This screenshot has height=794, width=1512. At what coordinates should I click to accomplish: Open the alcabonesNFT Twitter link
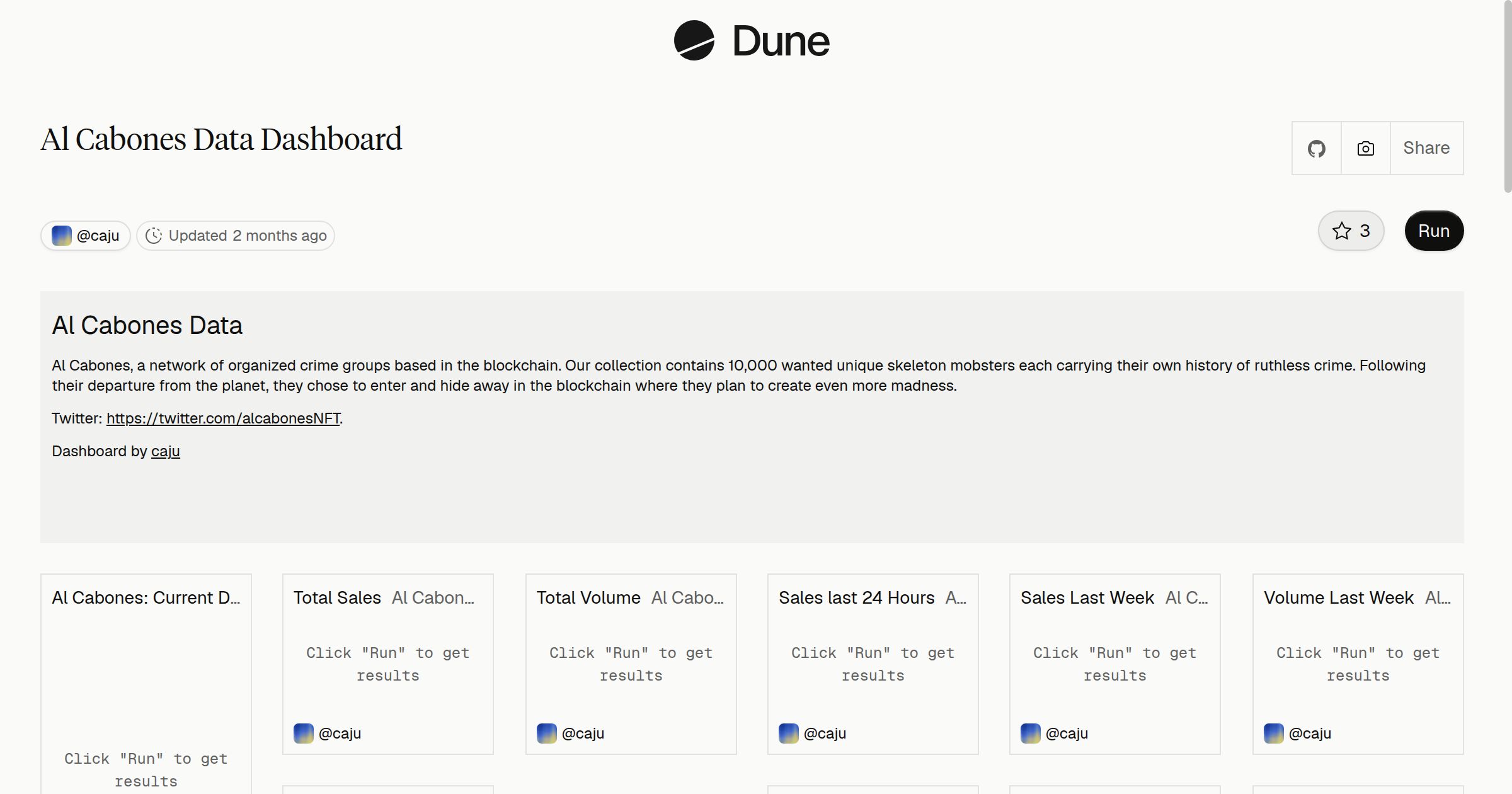223,418
